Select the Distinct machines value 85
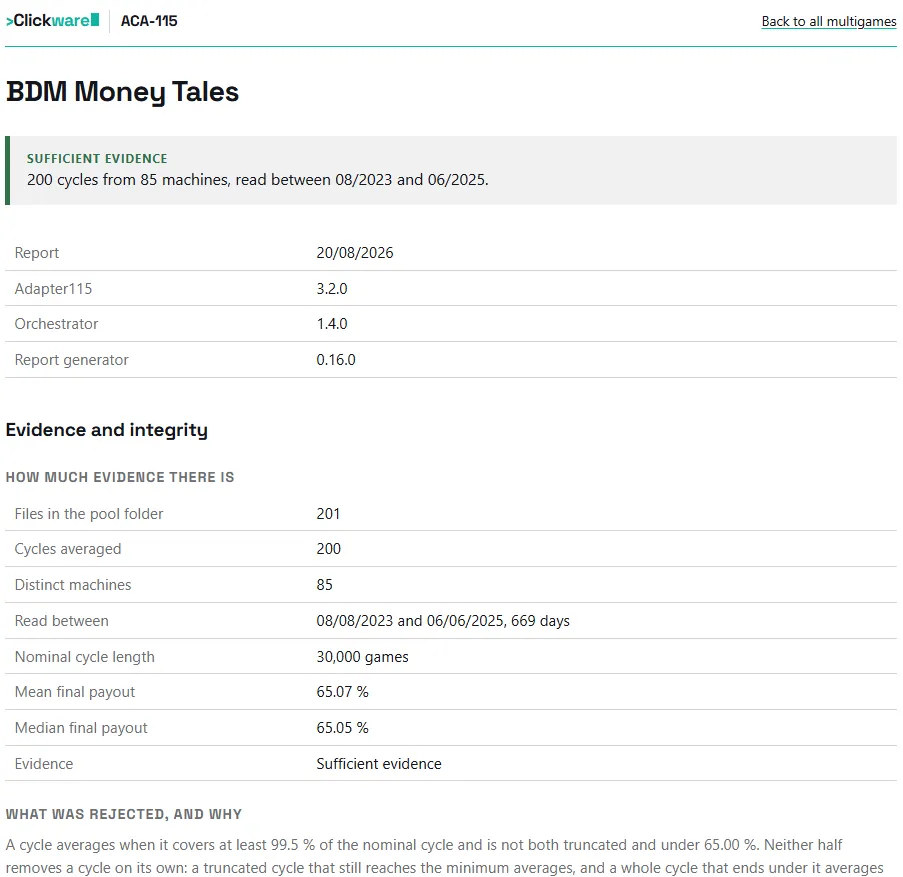 [324, 585]
